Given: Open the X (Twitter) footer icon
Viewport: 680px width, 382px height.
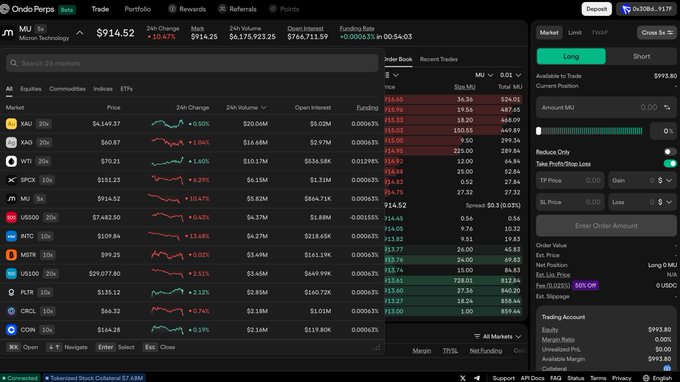Looking at the screenshot, I should [x=463, y=378].
